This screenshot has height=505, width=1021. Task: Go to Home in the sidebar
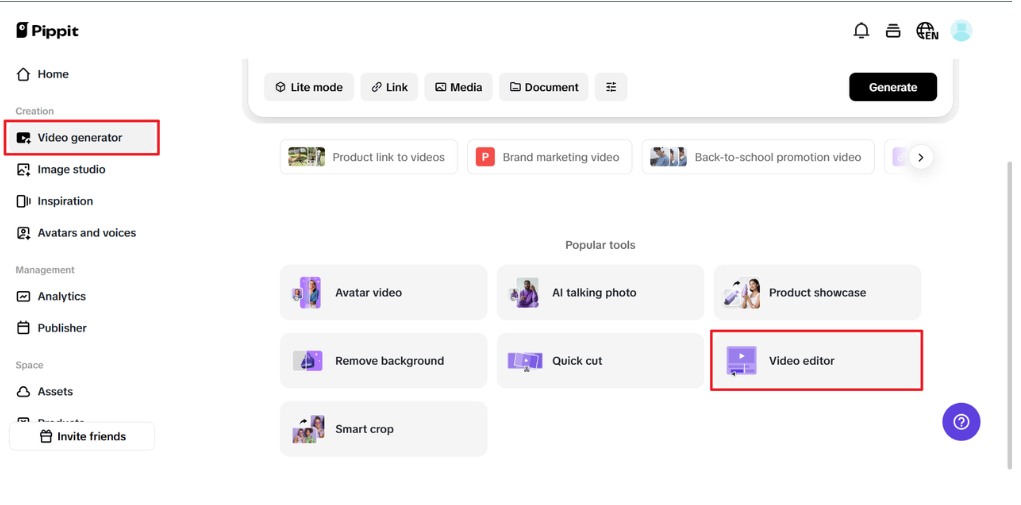[x=81, y=74]
